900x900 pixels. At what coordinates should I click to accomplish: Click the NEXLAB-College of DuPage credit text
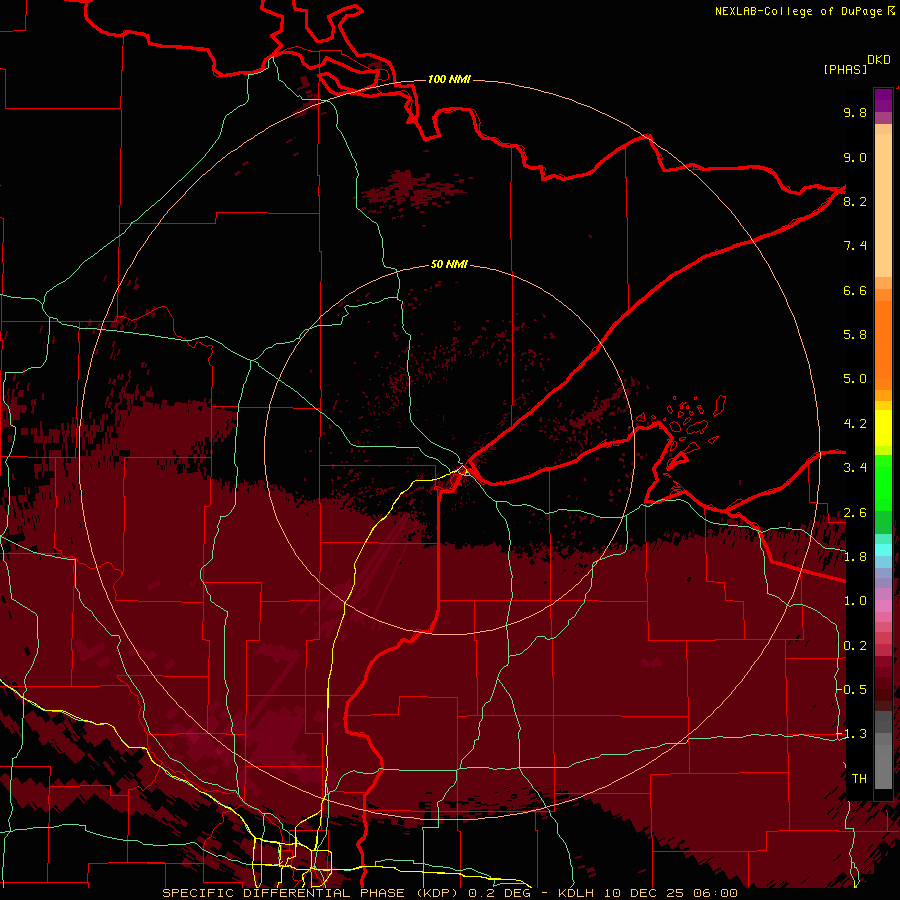pos(799,11)
